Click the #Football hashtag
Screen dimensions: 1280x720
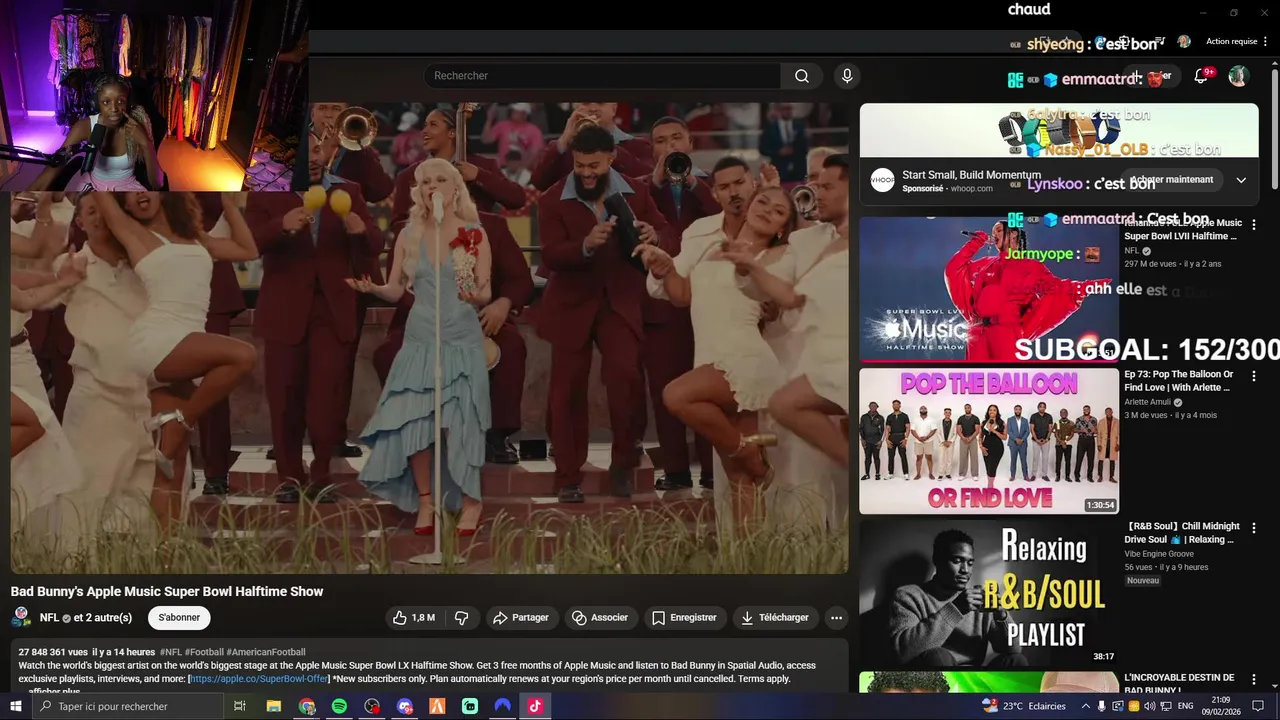pyautogui.click(x=204, y=652)
